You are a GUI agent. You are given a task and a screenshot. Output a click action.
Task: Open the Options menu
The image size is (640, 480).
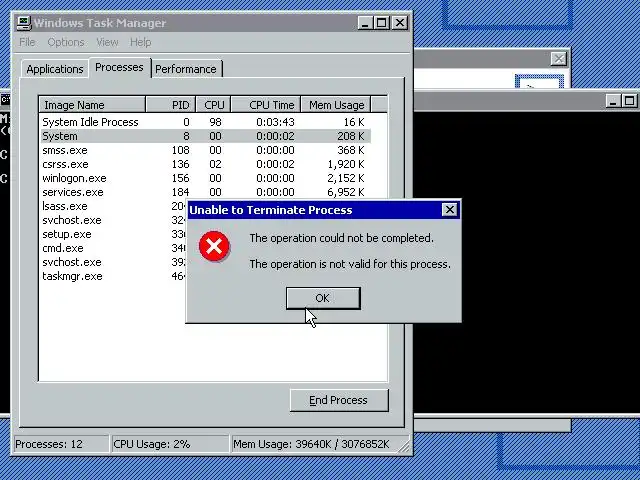point(66,42)
